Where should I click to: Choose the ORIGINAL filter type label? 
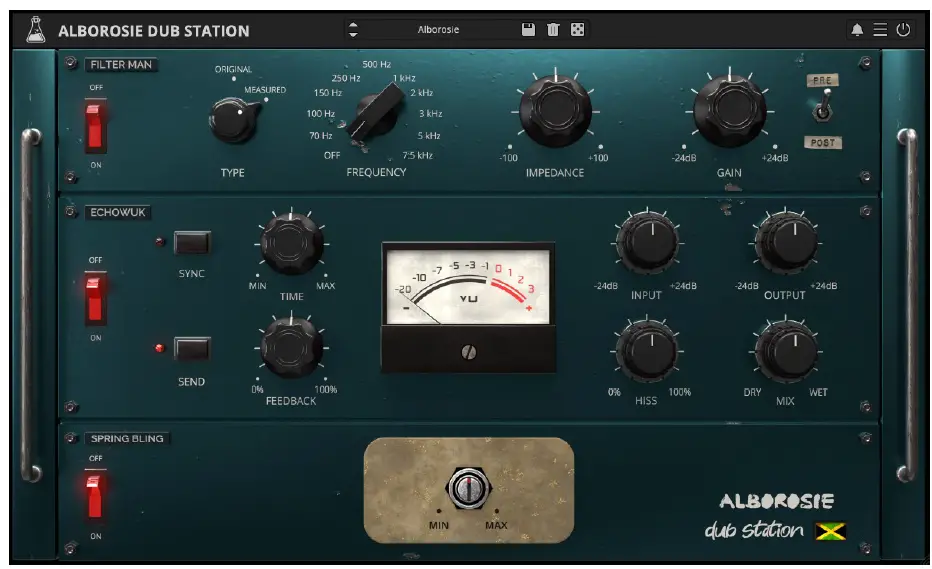pos(233,70)
